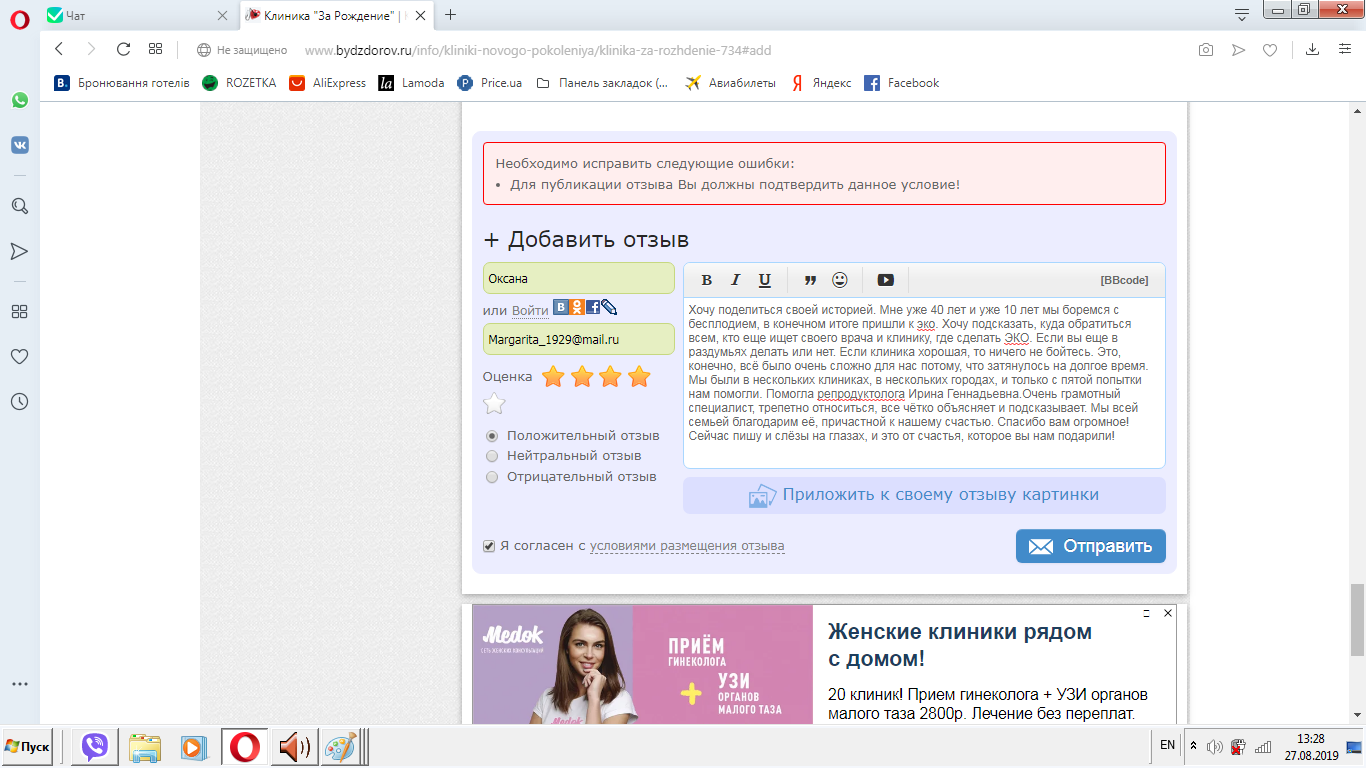The height and width of the screenshot is (768, 1366).
Task: Open the Авиабилеты bookmark
Action: pos(731,83)
